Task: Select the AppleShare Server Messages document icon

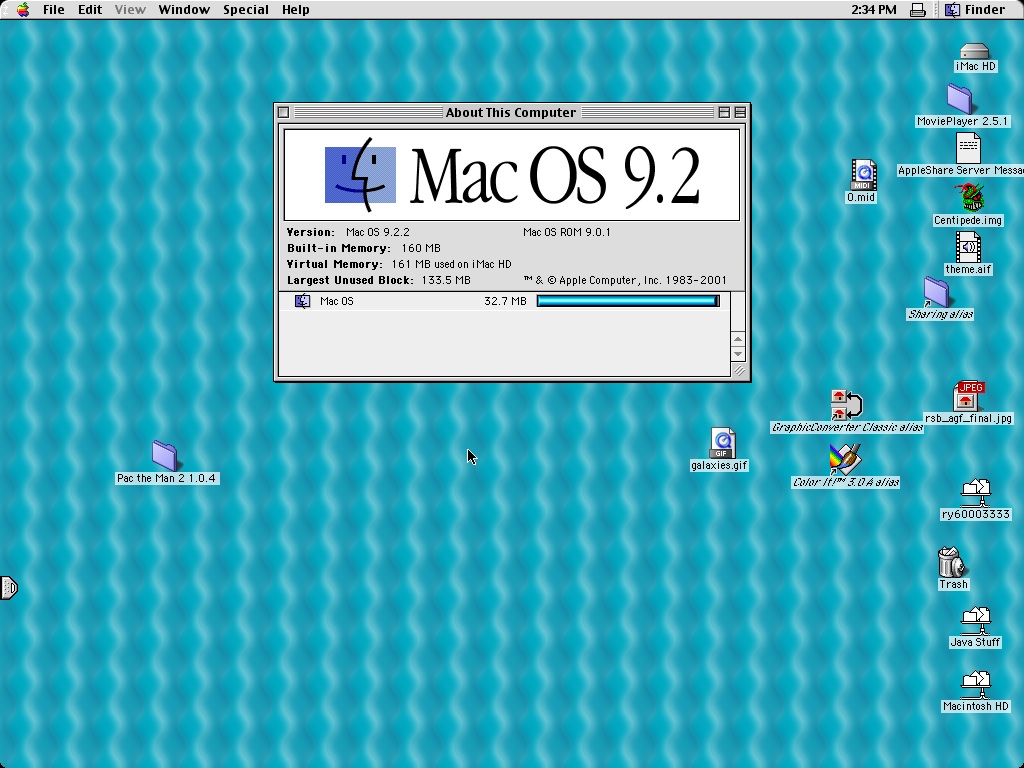Action: click(968, 148)
